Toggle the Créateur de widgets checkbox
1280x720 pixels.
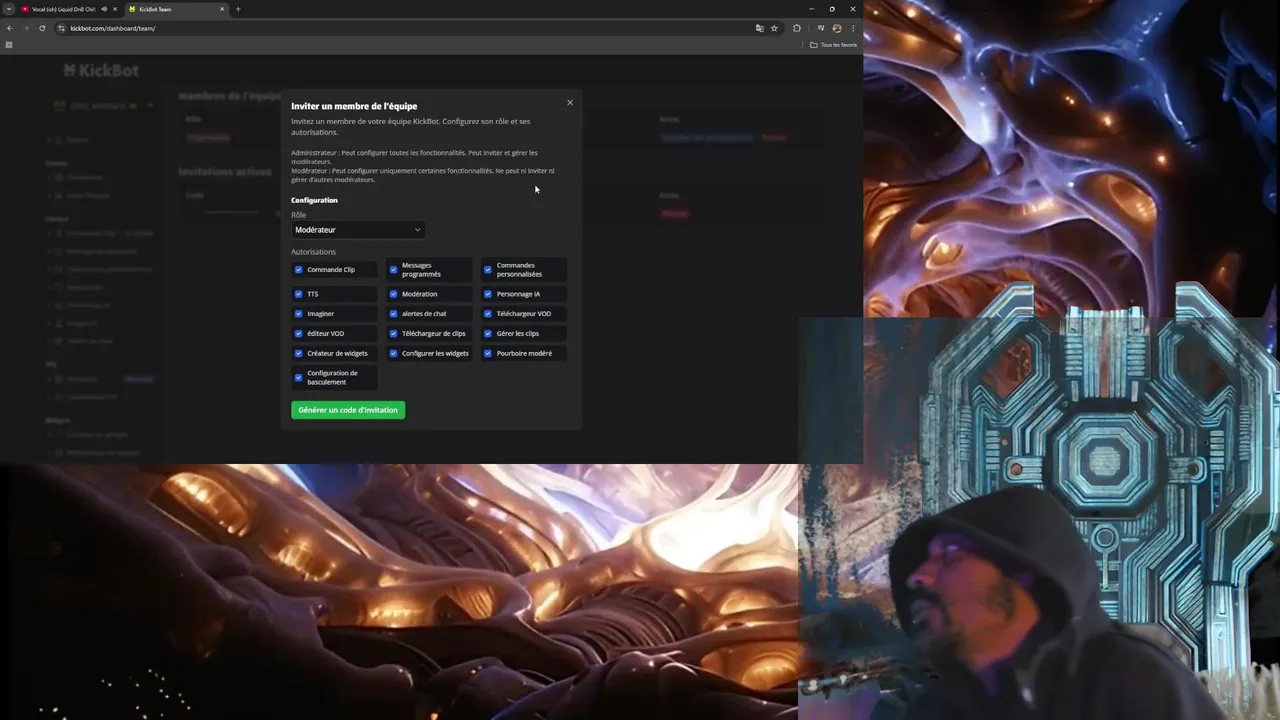tap(298, 353)
